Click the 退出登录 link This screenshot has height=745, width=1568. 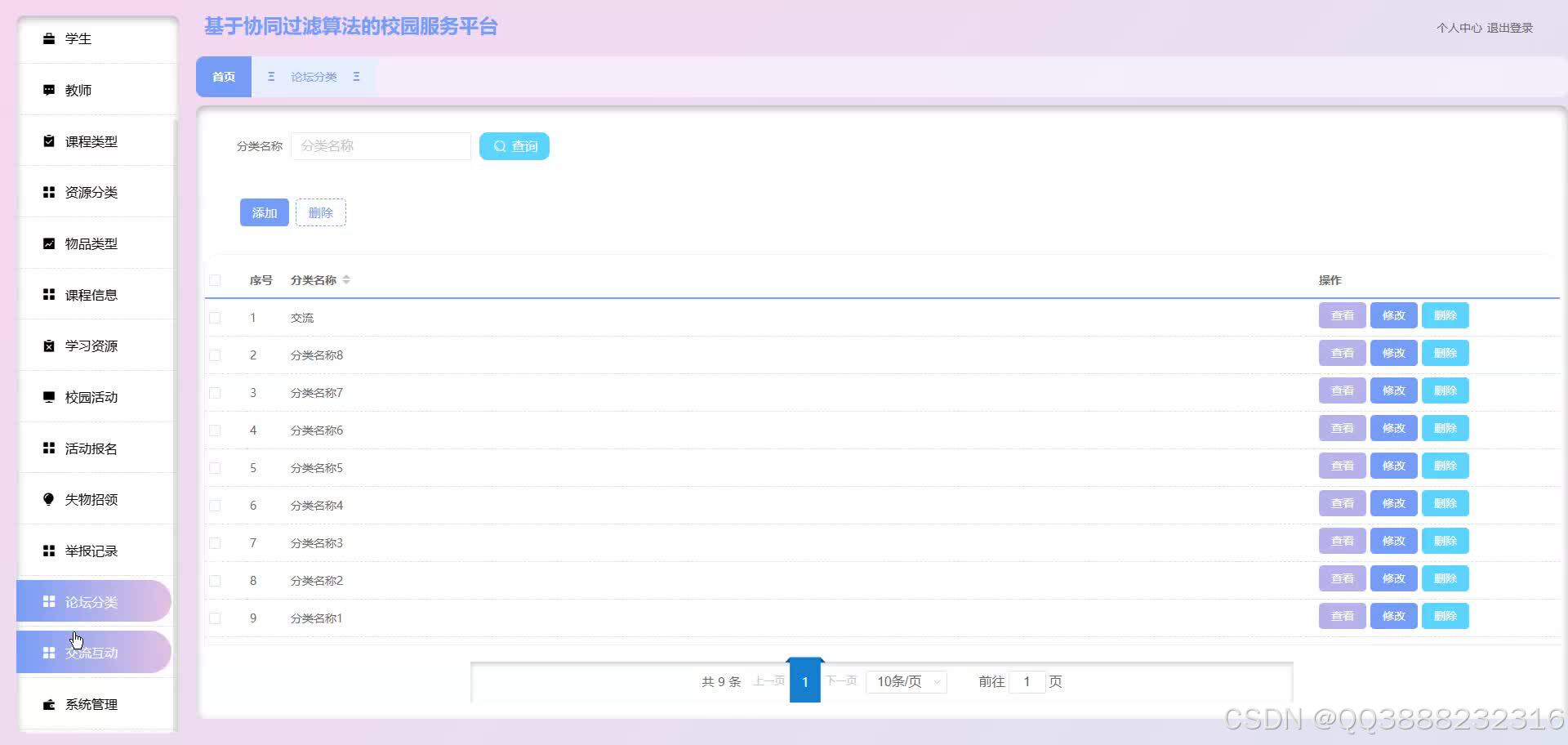click(x=1510, y=28)
